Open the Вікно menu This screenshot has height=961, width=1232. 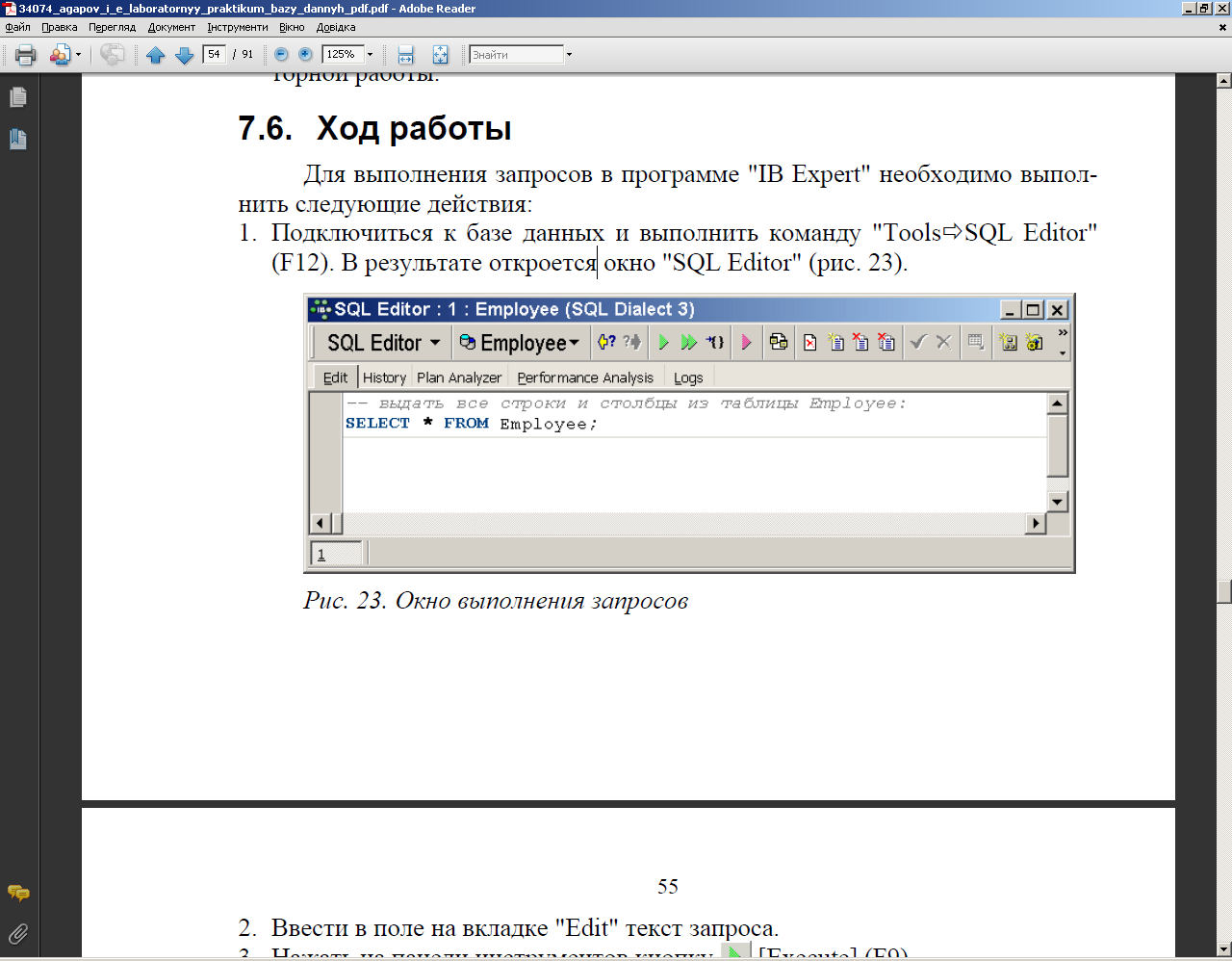click(292, 28)
